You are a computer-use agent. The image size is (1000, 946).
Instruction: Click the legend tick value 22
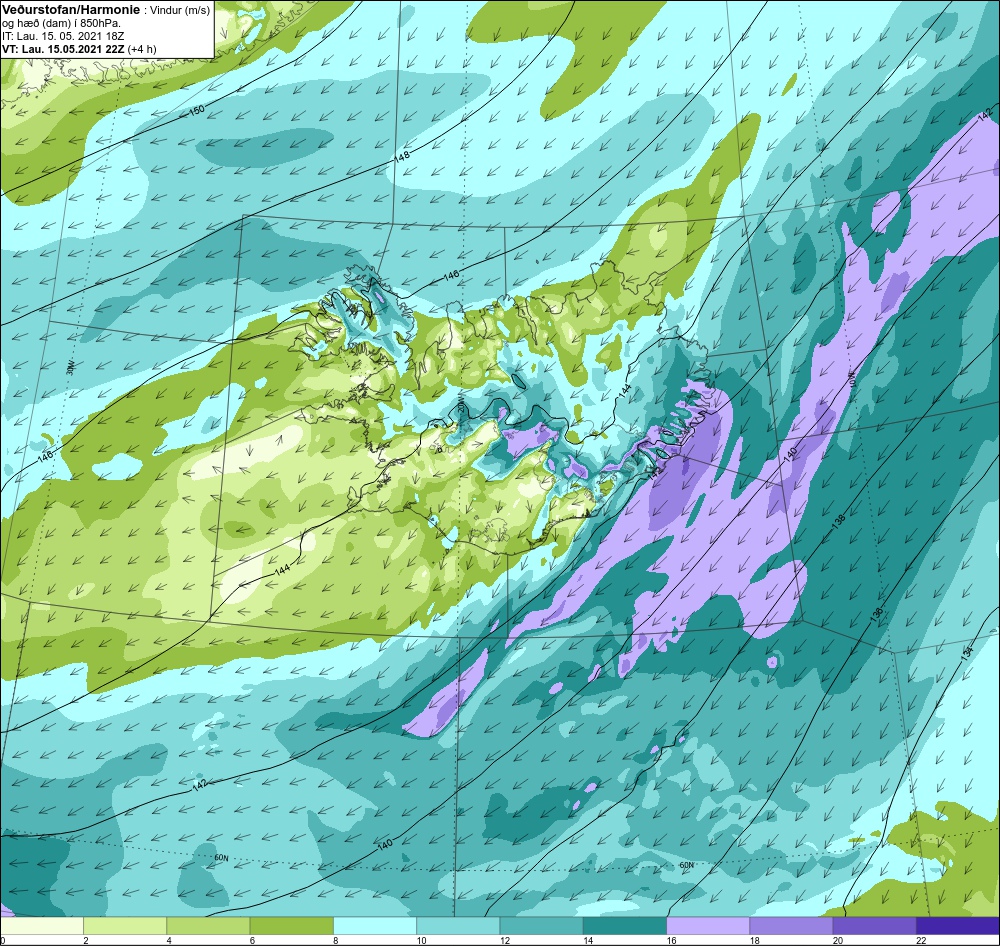[921, 940]
